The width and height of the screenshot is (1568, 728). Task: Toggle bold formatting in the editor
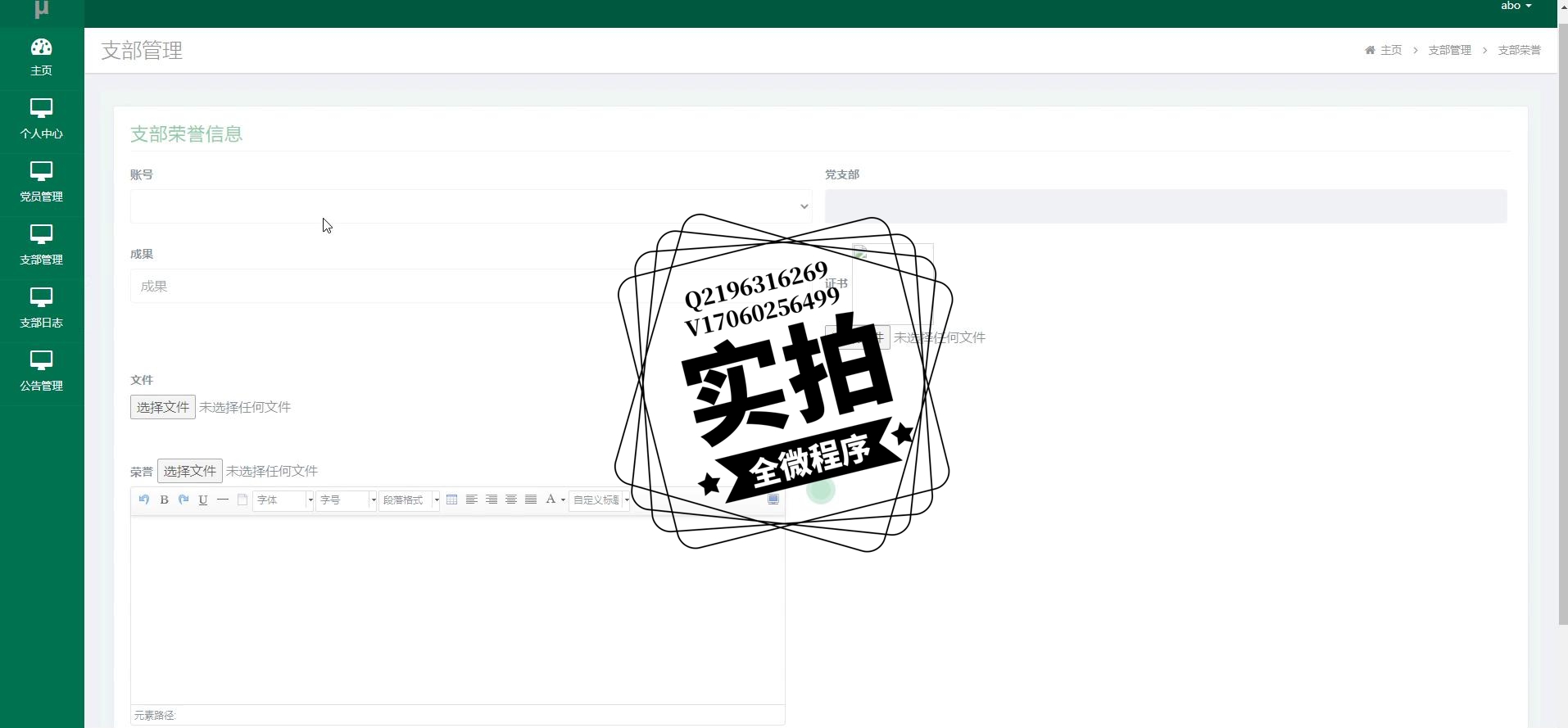[164, 500]
